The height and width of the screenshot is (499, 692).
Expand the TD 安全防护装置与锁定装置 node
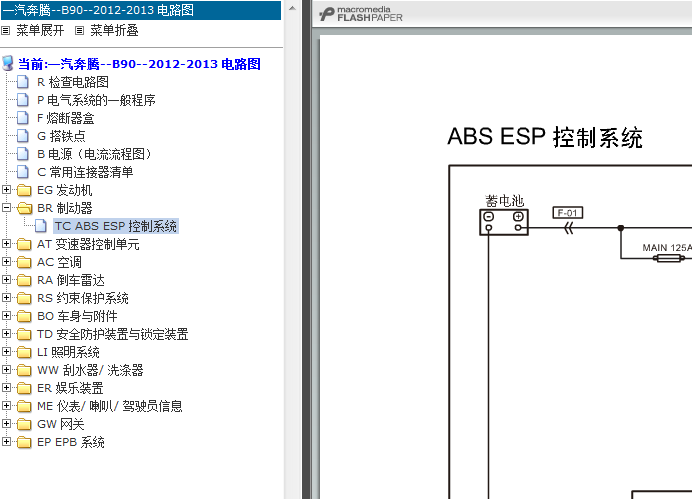pyautogui.click(x=6, y=334)
